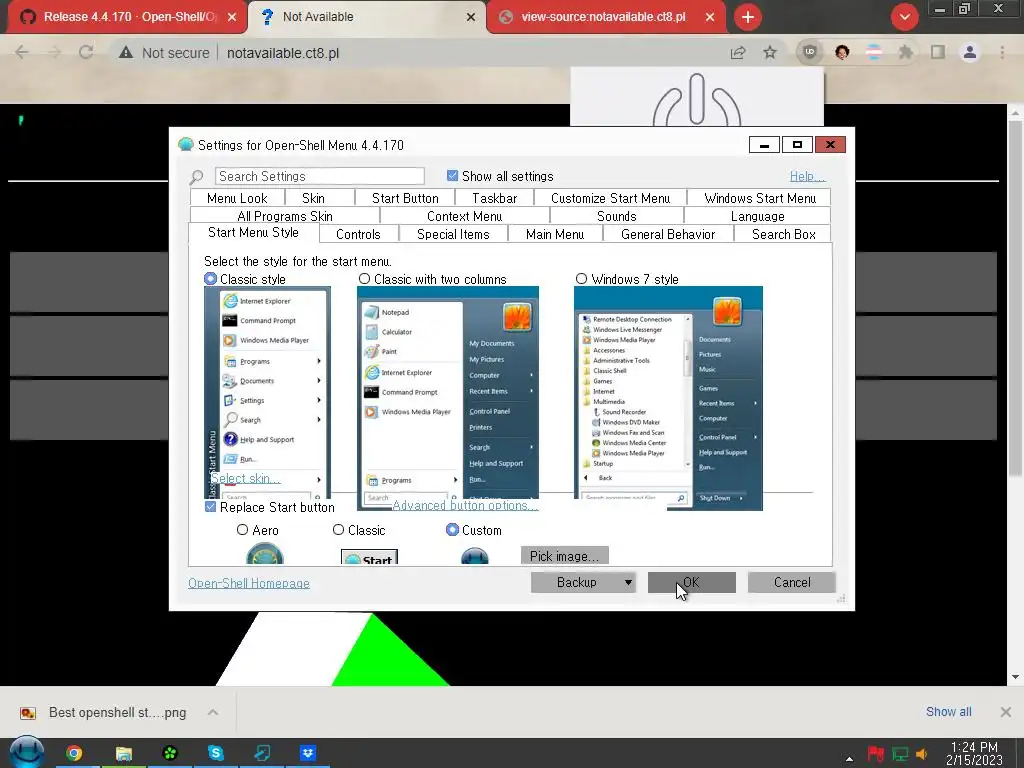Open the Menu Look tab
This screenshot has width=1024, height=768.
pos(237,198)
